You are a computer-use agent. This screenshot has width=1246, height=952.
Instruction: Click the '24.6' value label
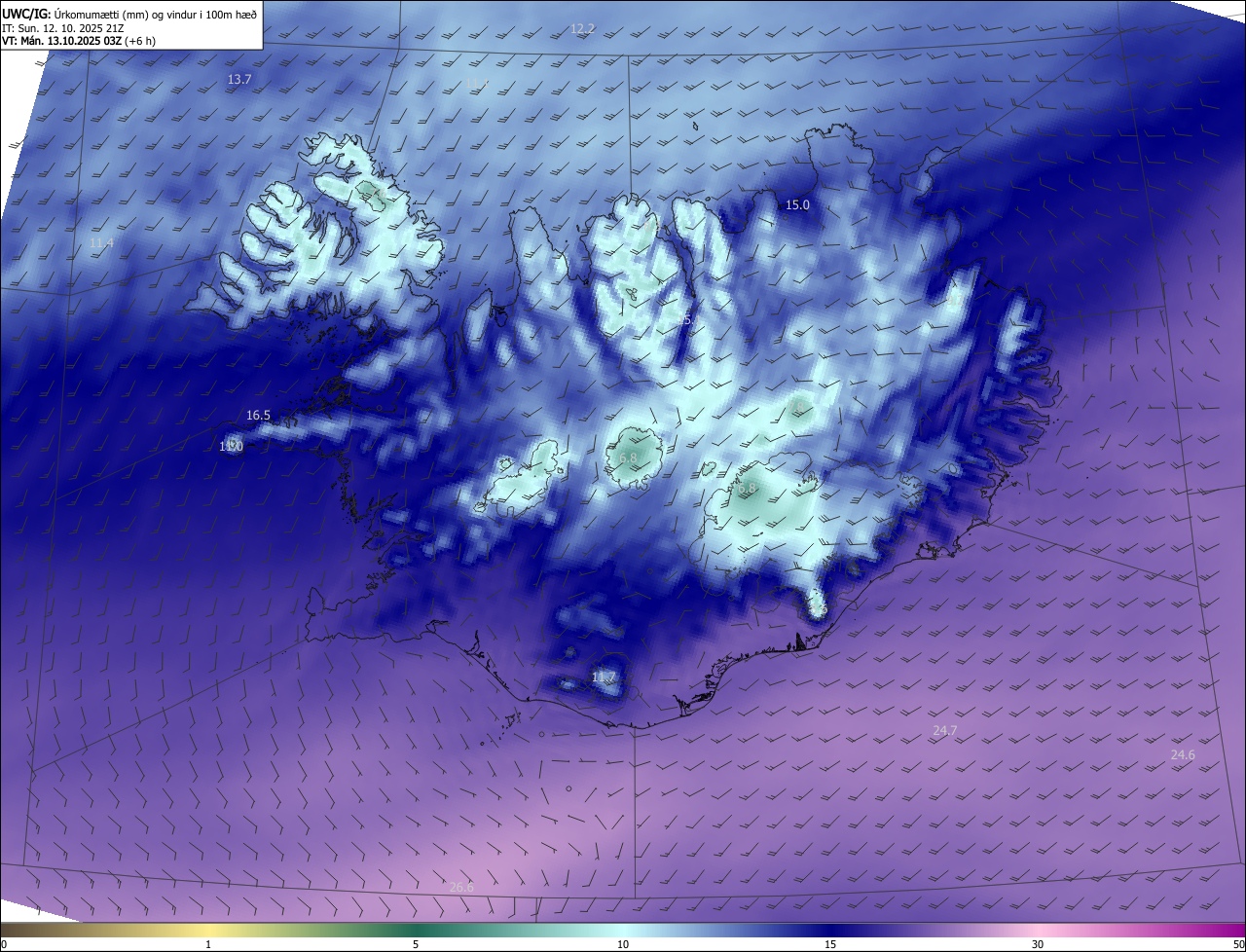coord(1183,755)
